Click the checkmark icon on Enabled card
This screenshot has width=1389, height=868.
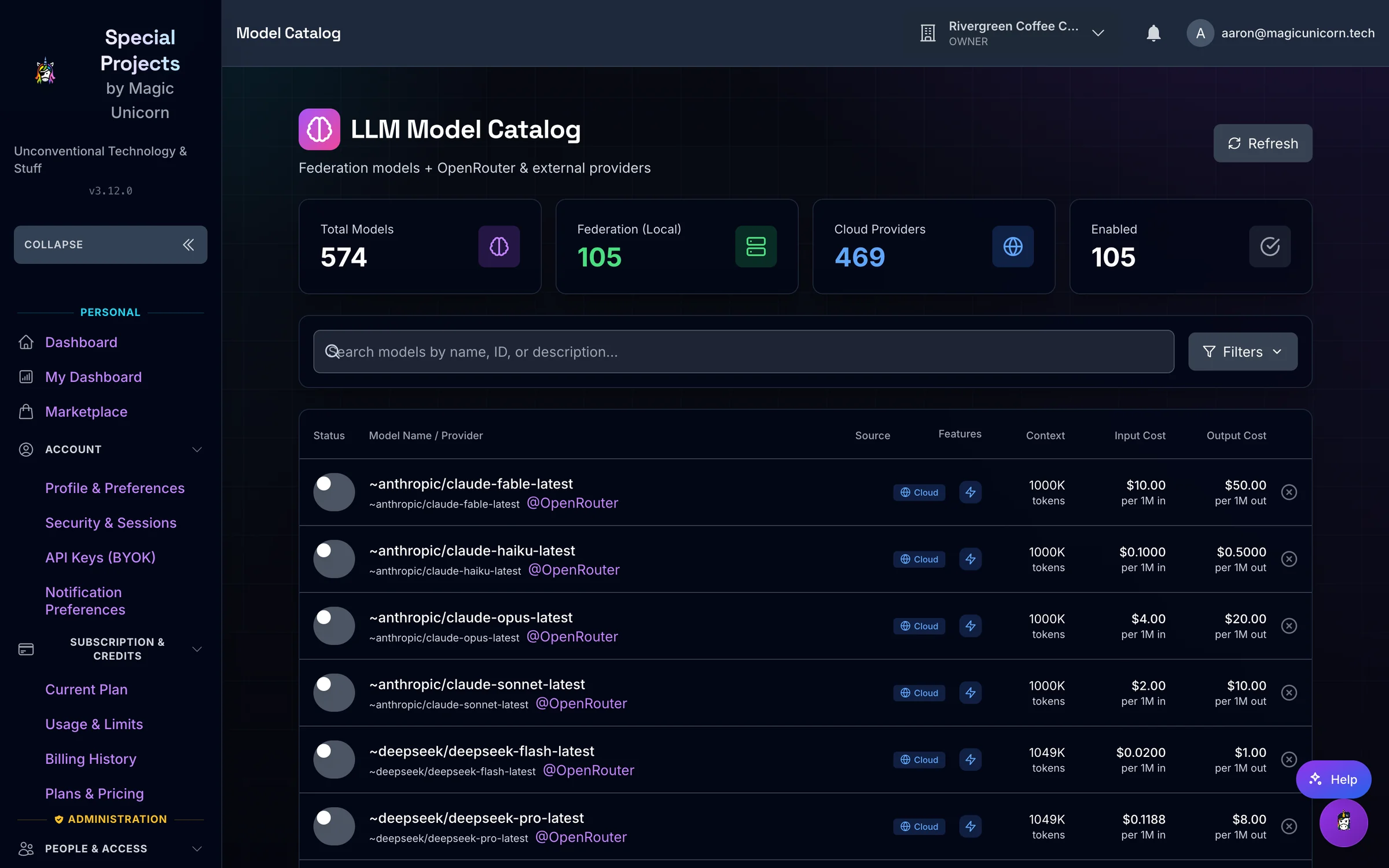pyautogui.click(x=1270, y=247)
